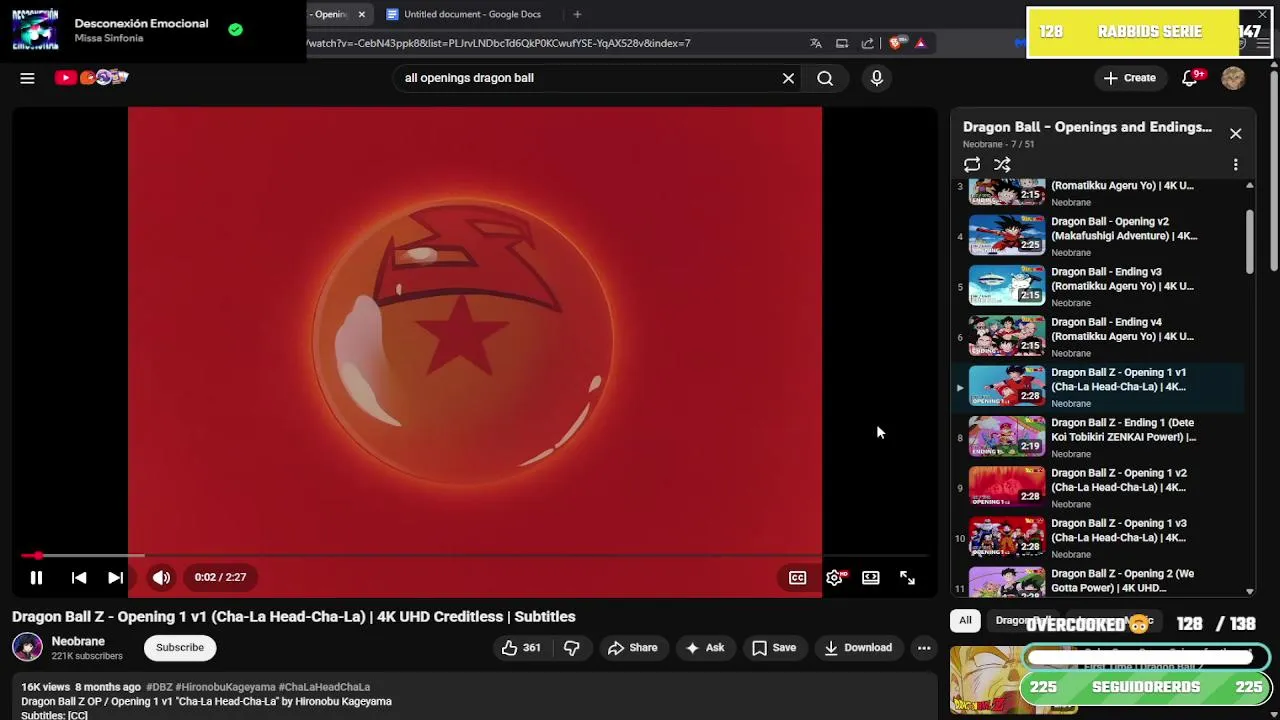Mute the video volume
The width and height of the screenshot is (1280, 720).
pos(161,577)
